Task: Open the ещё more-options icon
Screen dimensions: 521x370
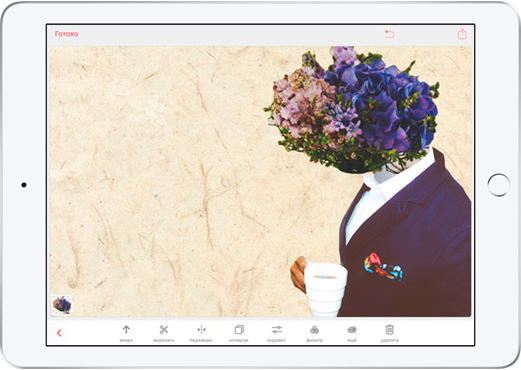Action: click(352, 333)
